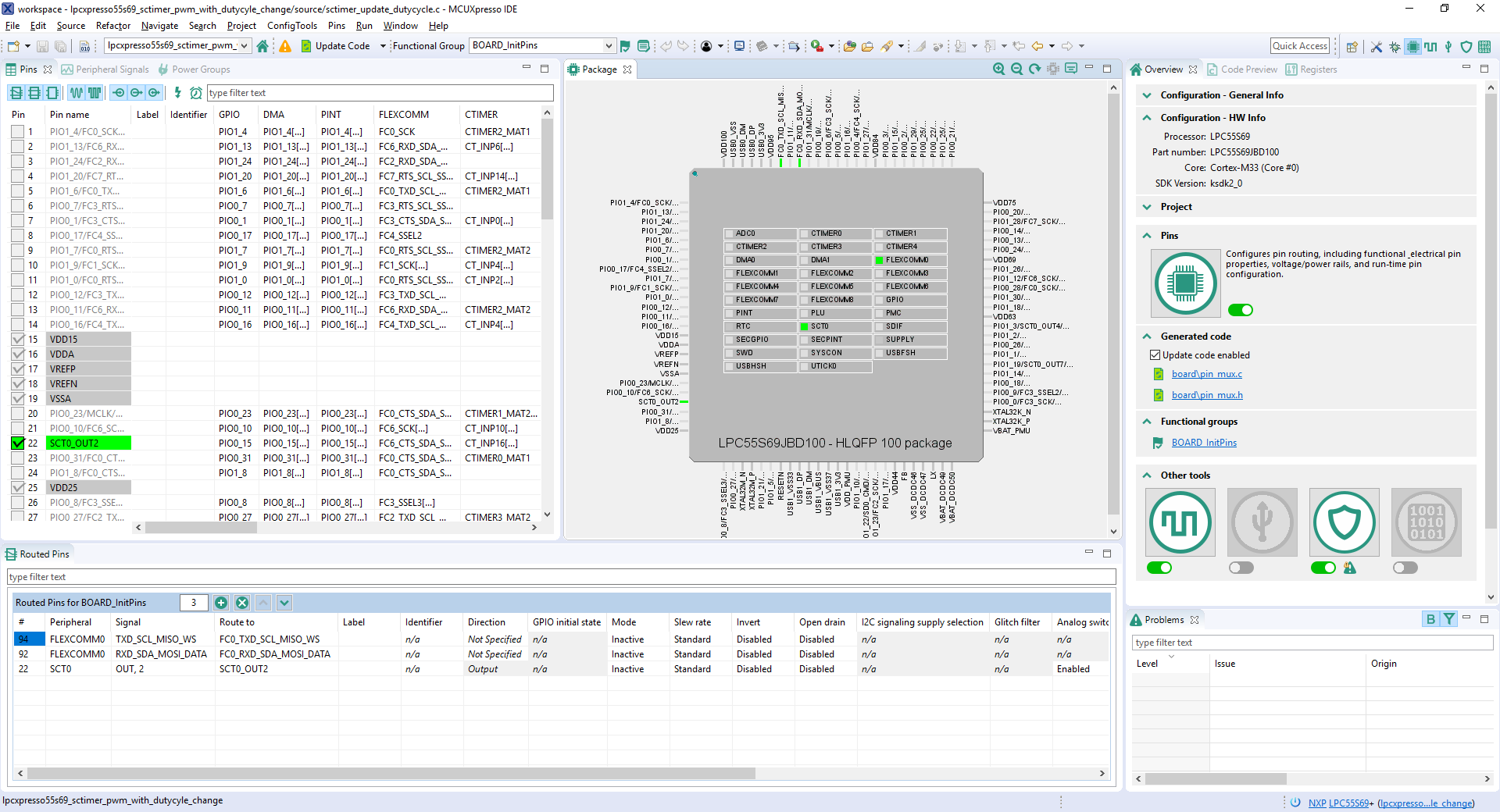Open the Functional Group BOARD_InitPins dropdown
1500x812 pixels.
(x=609, y=46)
